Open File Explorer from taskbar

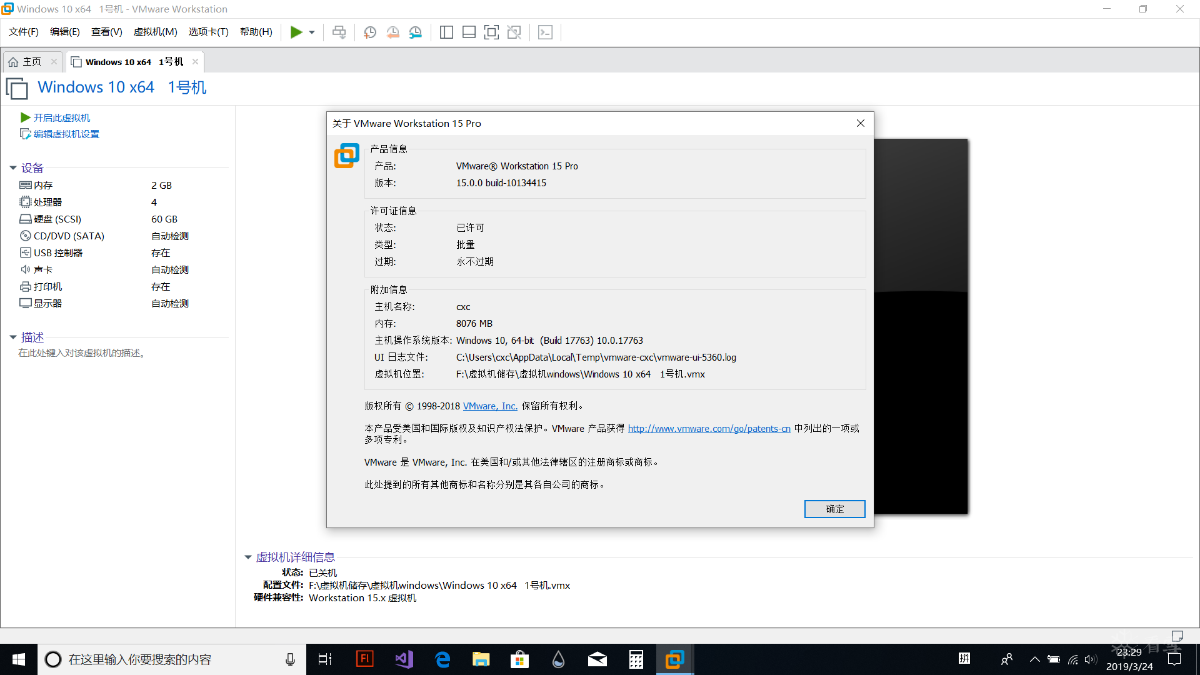(x=481, y=659)
